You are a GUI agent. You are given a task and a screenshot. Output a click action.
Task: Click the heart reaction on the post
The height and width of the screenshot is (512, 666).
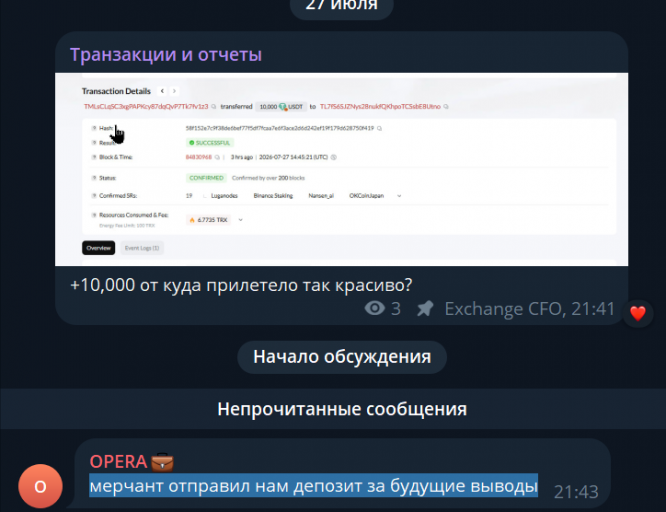638,314
